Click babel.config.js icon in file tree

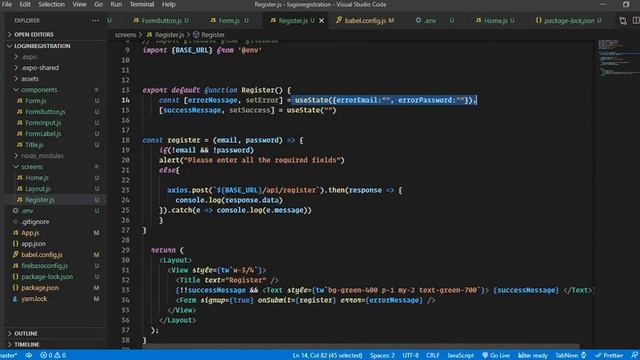[16, 255]
